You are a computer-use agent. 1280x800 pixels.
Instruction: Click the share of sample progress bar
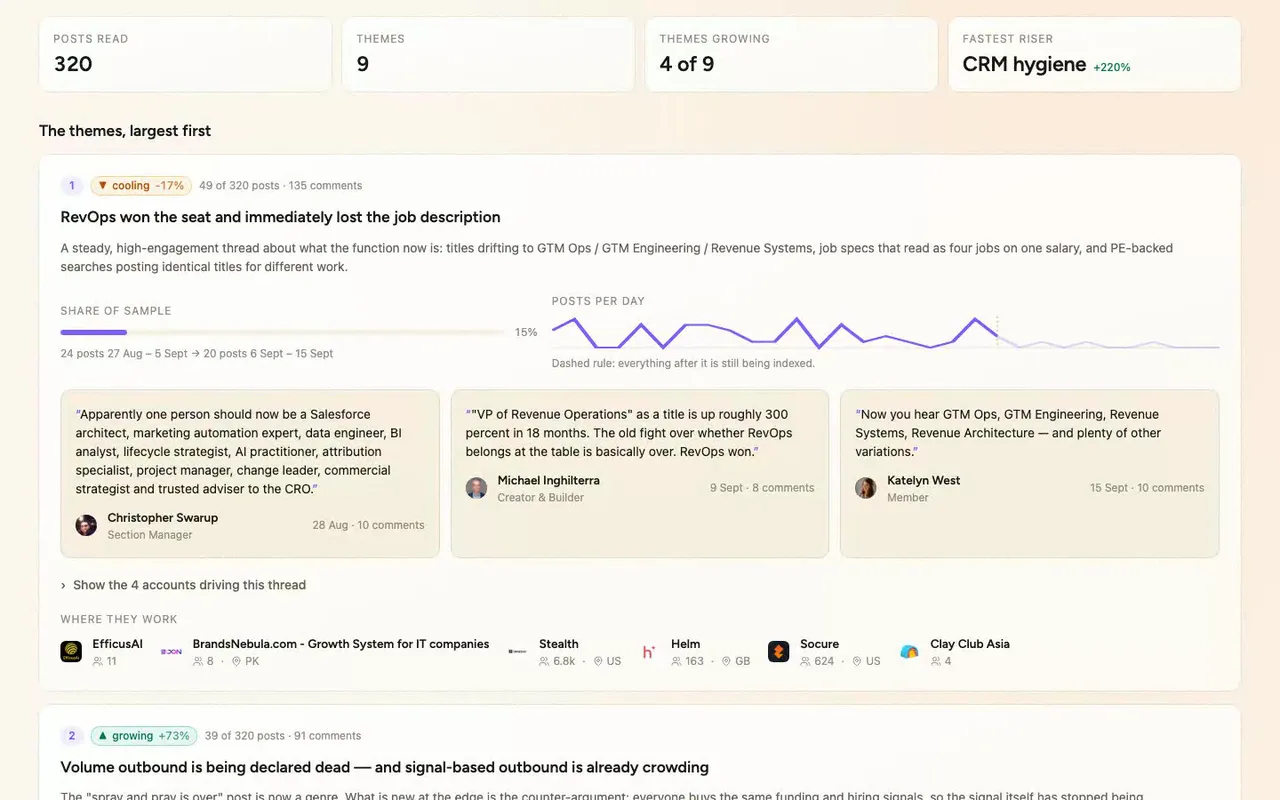point(283,332)
